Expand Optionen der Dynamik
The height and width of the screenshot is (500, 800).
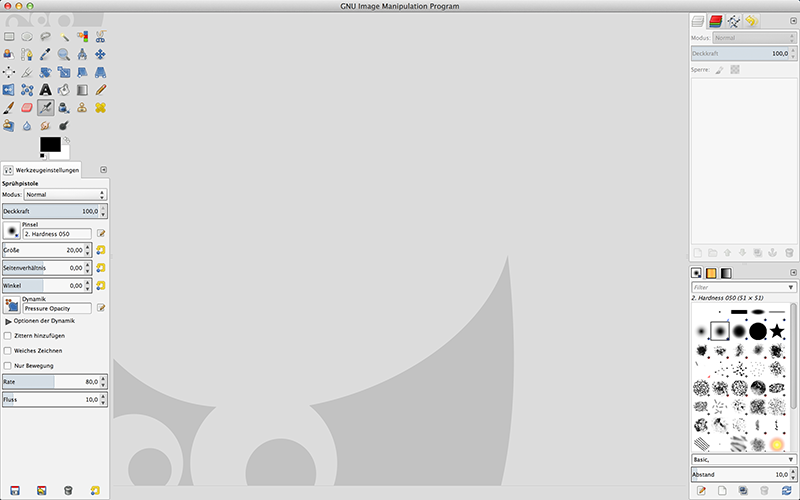point(8,321)
